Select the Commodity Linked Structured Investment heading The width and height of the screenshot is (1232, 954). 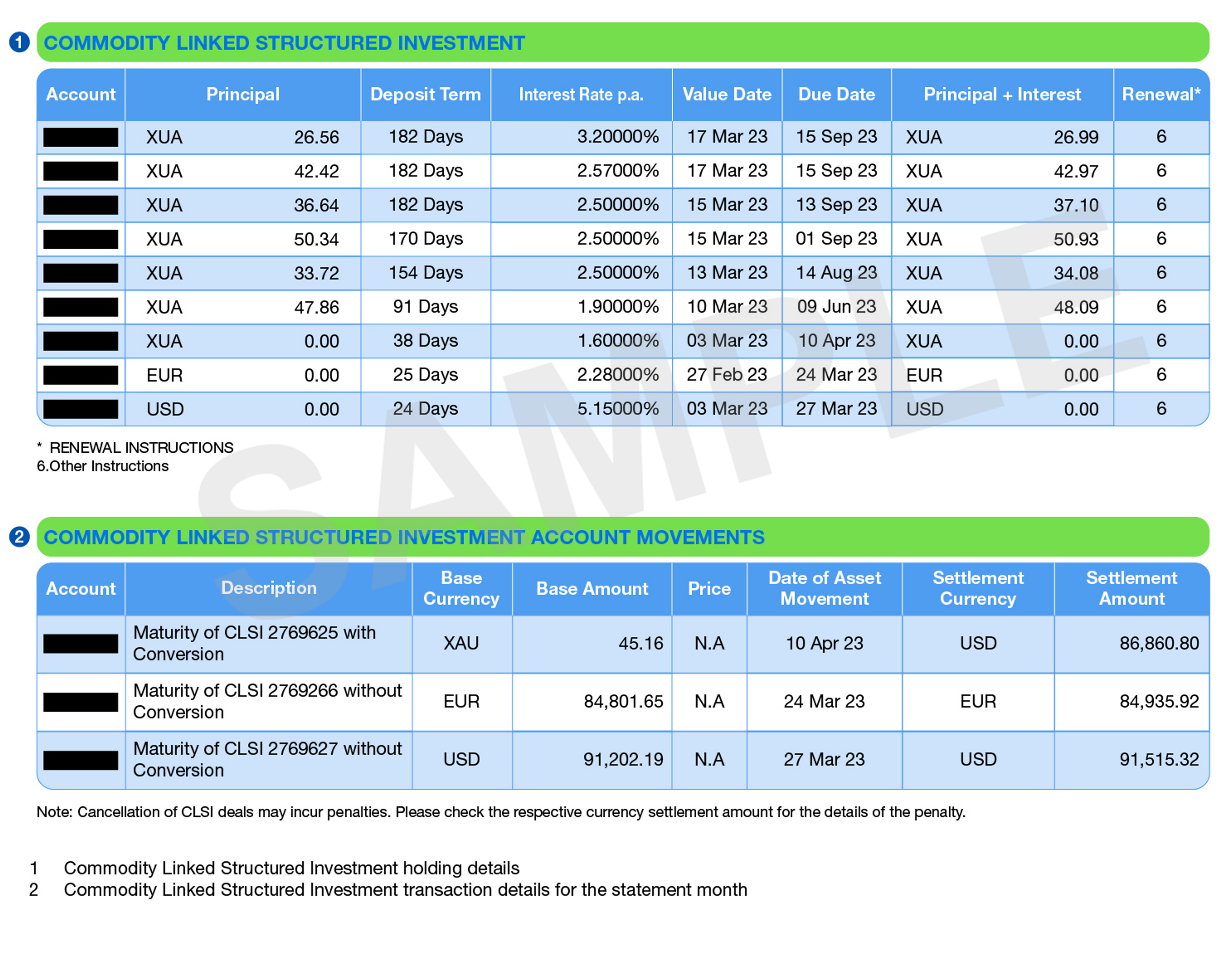click(x=284, y=43)
